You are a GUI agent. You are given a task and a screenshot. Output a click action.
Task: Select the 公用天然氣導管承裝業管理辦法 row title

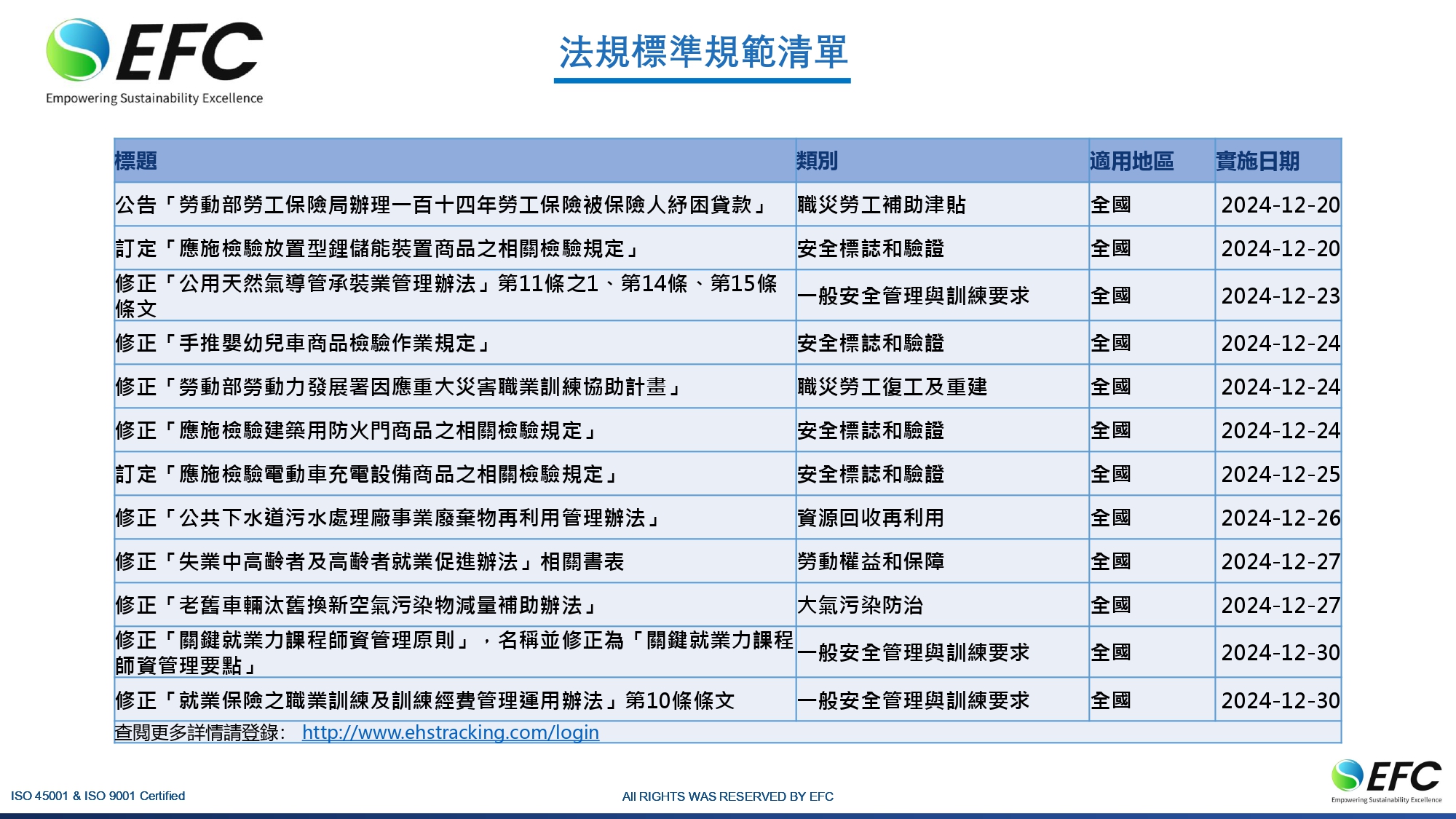coord(447,296)
